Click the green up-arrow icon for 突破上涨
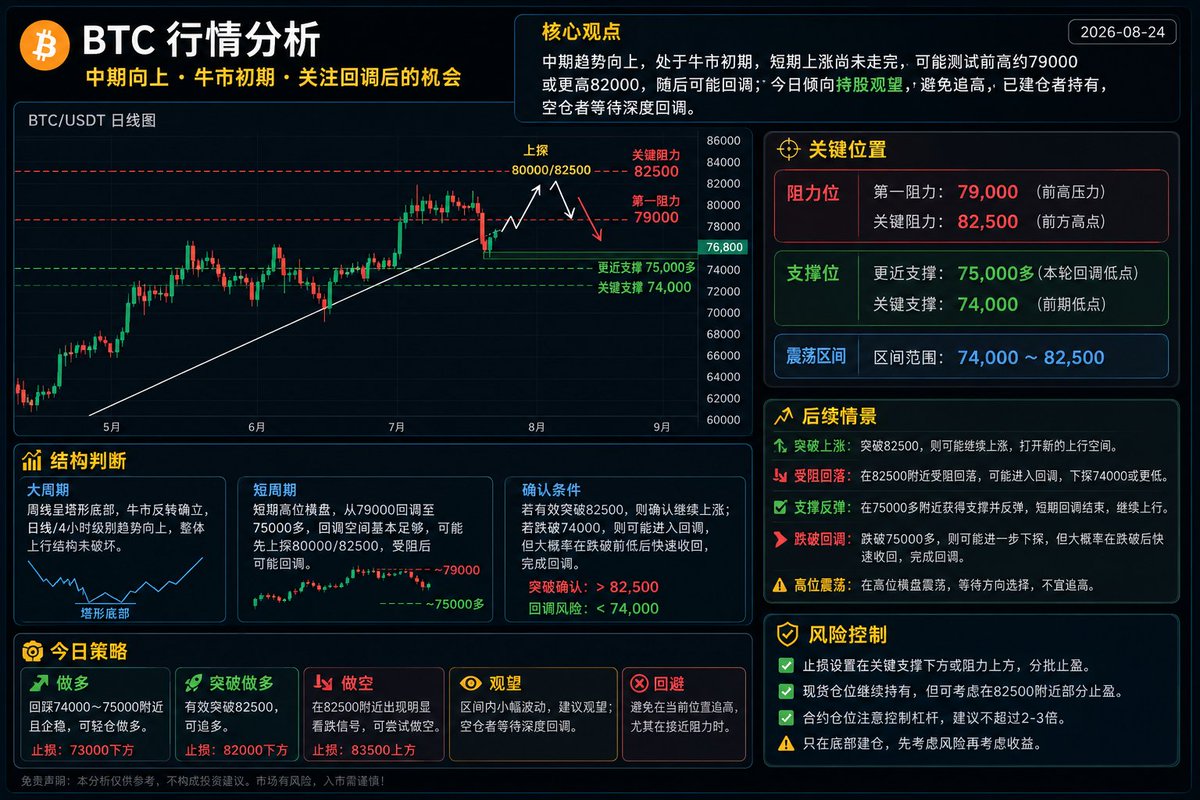 [781, 445]
